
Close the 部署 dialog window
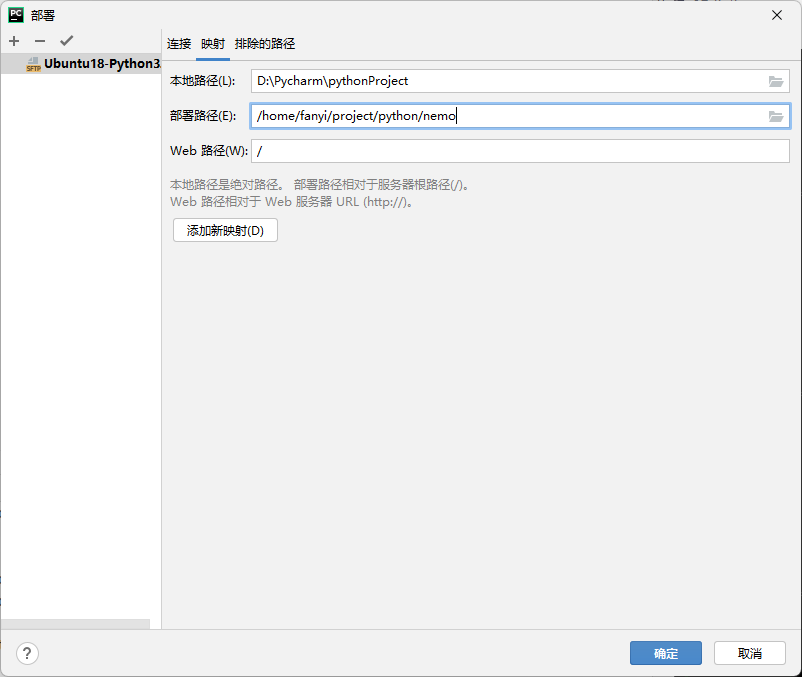(777, 15)
